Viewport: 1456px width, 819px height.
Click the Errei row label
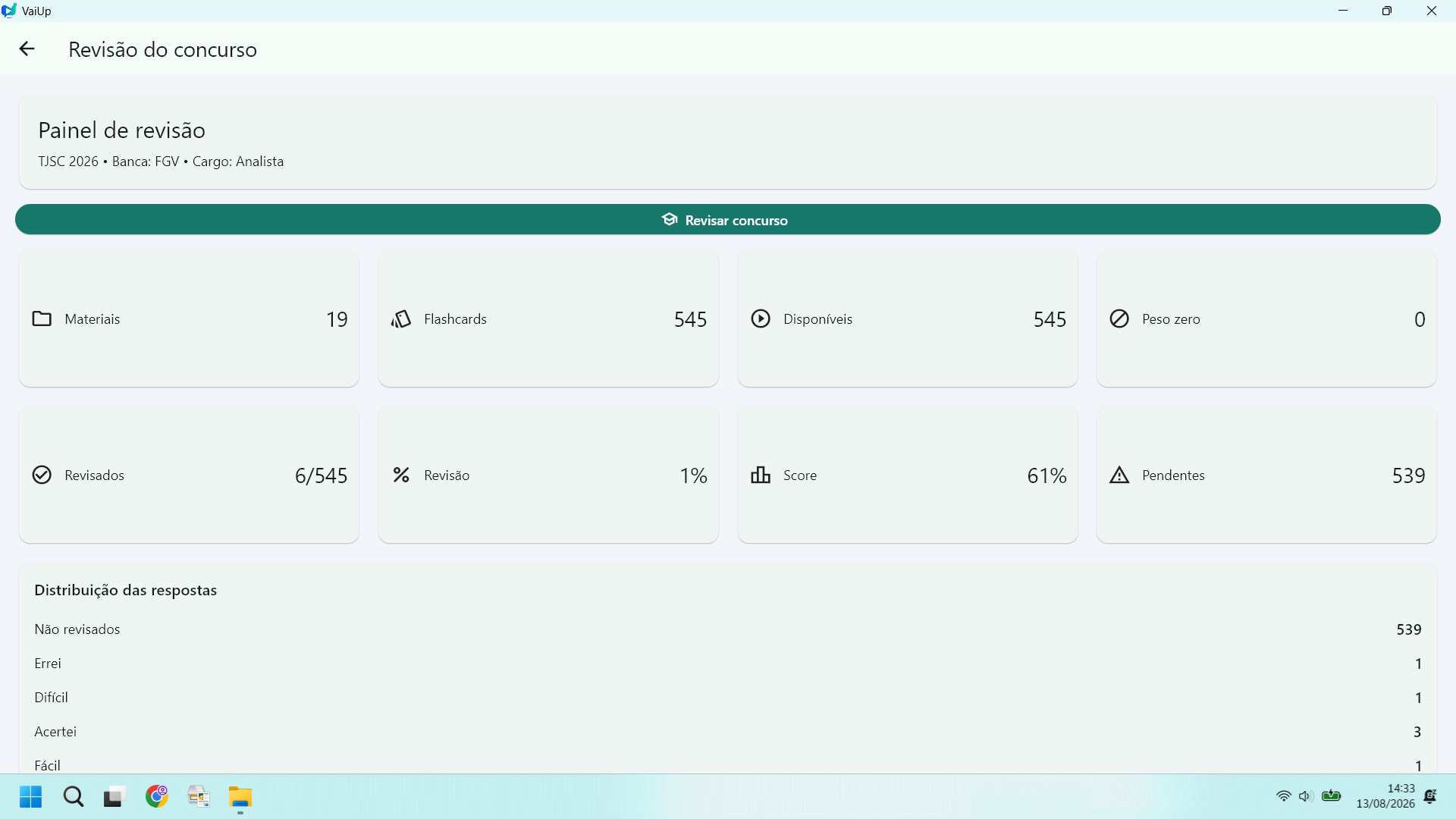pos(48,664)
